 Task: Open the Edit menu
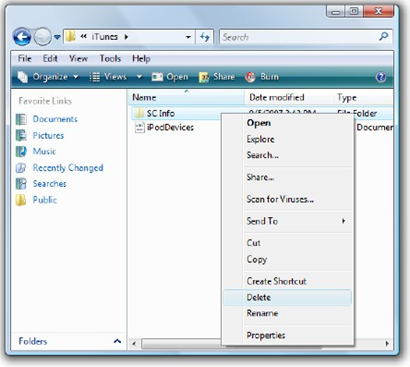(50, 59)
